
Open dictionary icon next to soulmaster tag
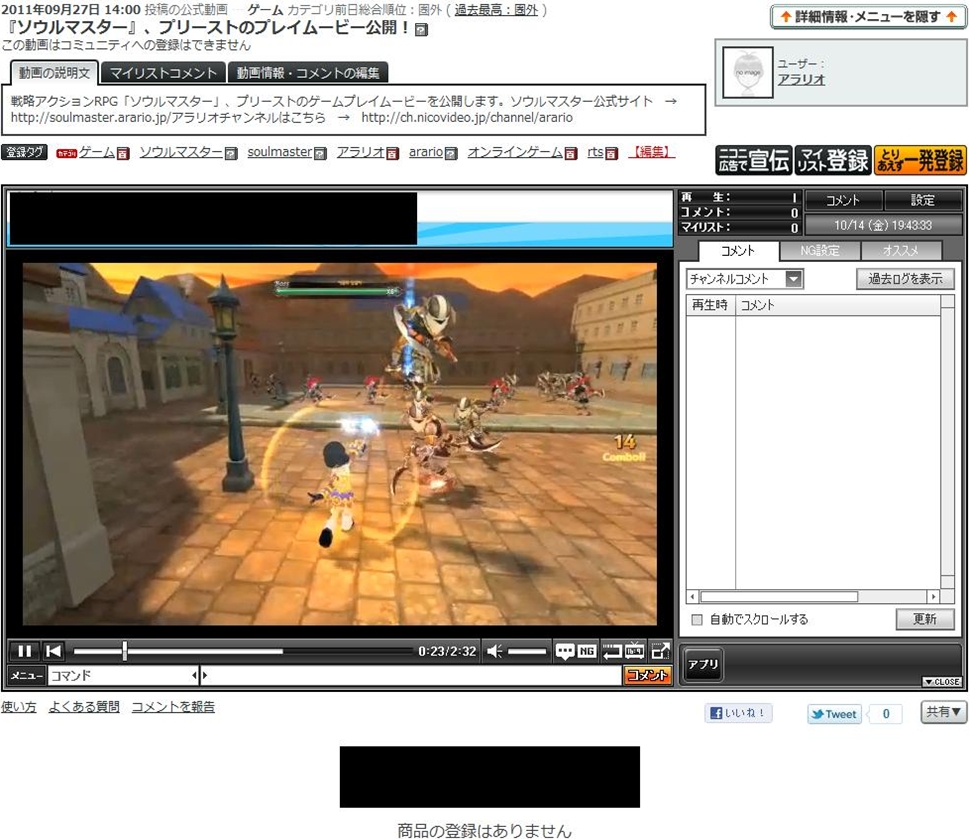pyautogui.click(x=320, y=153)
